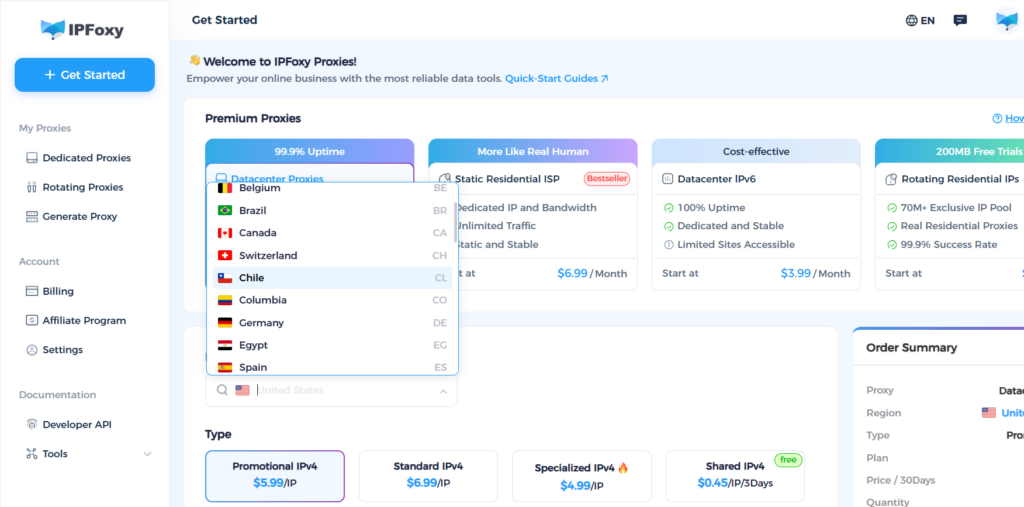Select Standard IPv4 type option

pyautogui.click(x=428, y=475)
